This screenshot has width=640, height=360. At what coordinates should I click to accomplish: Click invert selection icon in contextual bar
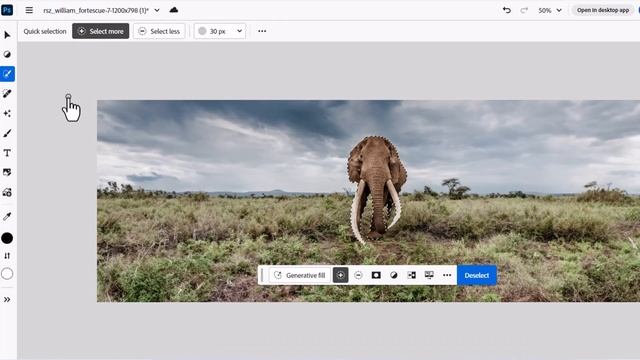(411, 275)
